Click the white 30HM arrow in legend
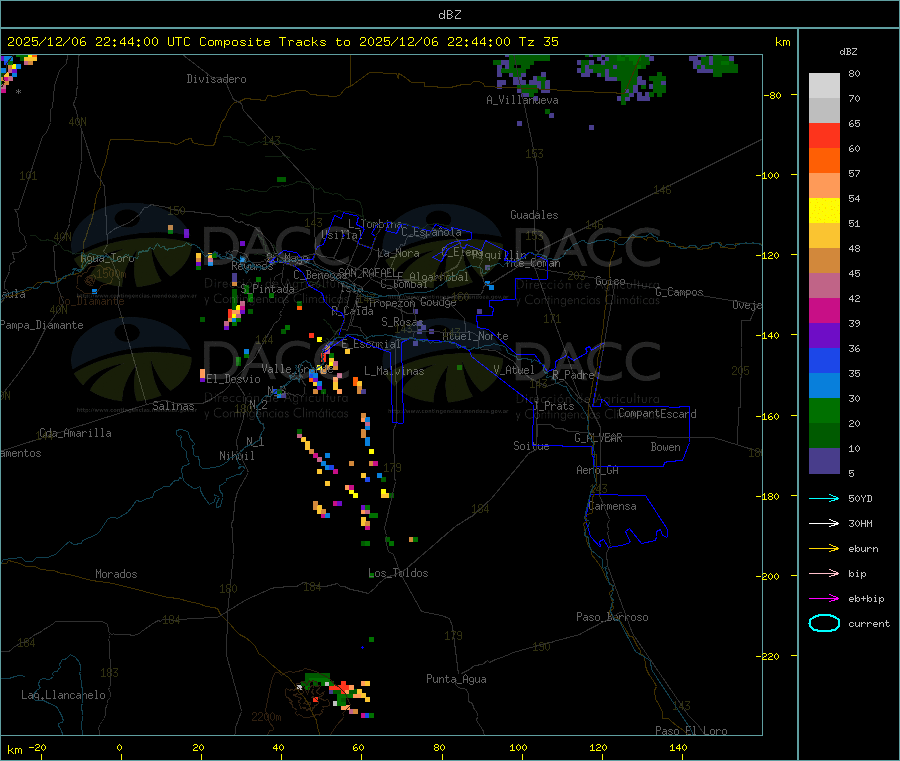This screenshot has width=900, height=761. (x=824, y=523)
